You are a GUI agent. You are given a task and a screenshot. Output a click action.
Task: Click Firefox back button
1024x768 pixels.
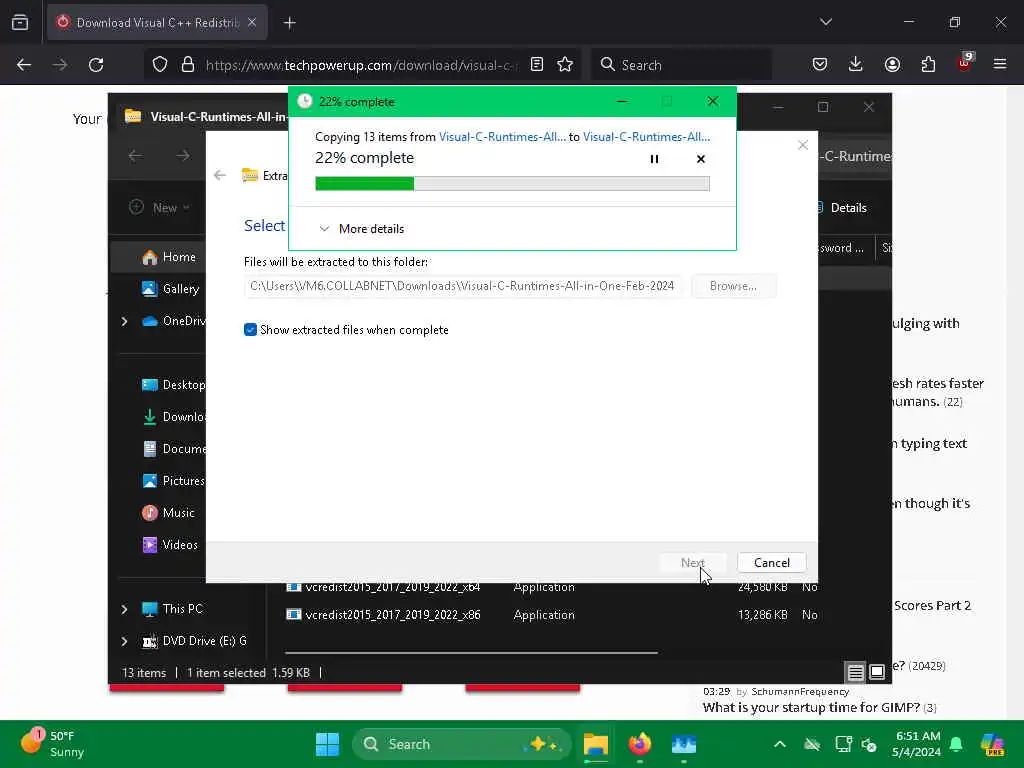24,65
